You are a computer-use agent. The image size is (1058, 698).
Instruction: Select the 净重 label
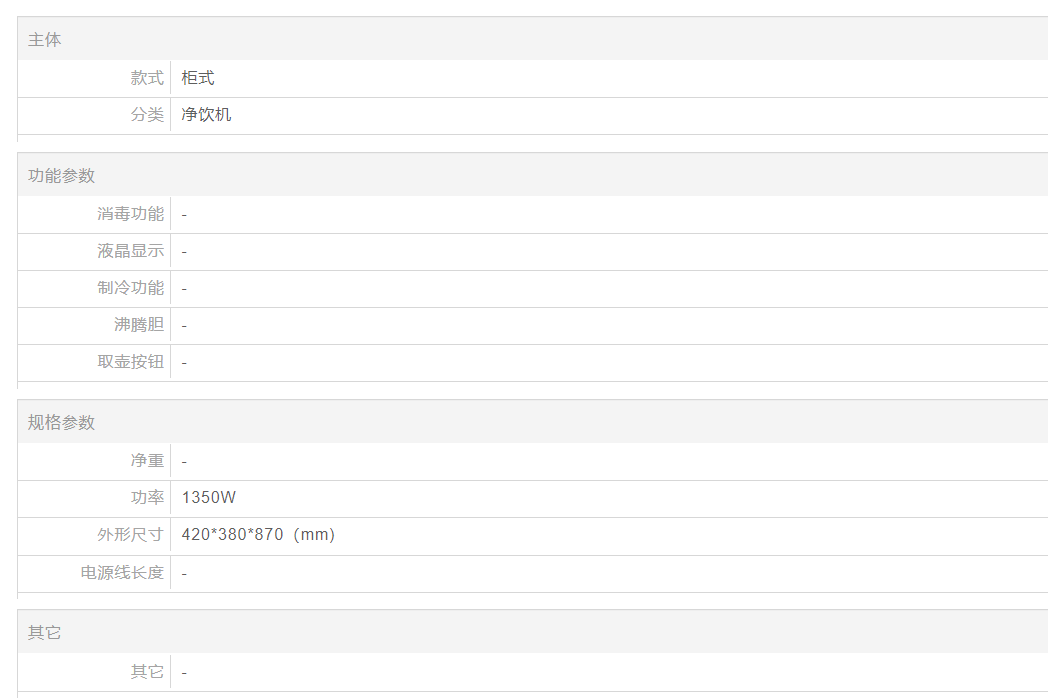[x=147, y=461]
